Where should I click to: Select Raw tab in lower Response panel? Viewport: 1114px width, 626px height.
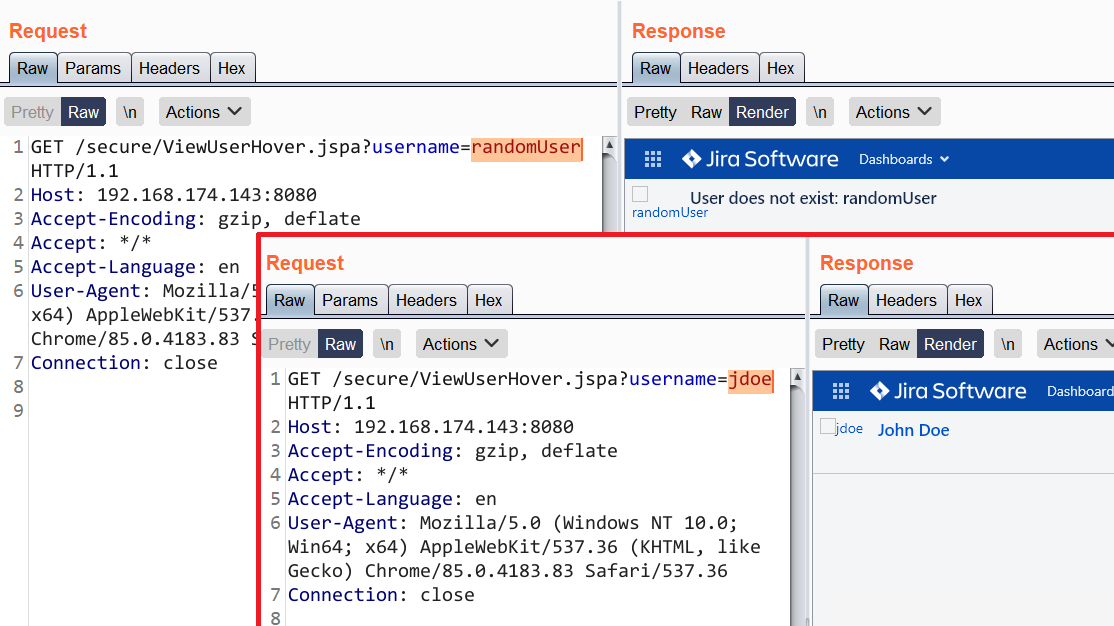[x=843, y=301]
